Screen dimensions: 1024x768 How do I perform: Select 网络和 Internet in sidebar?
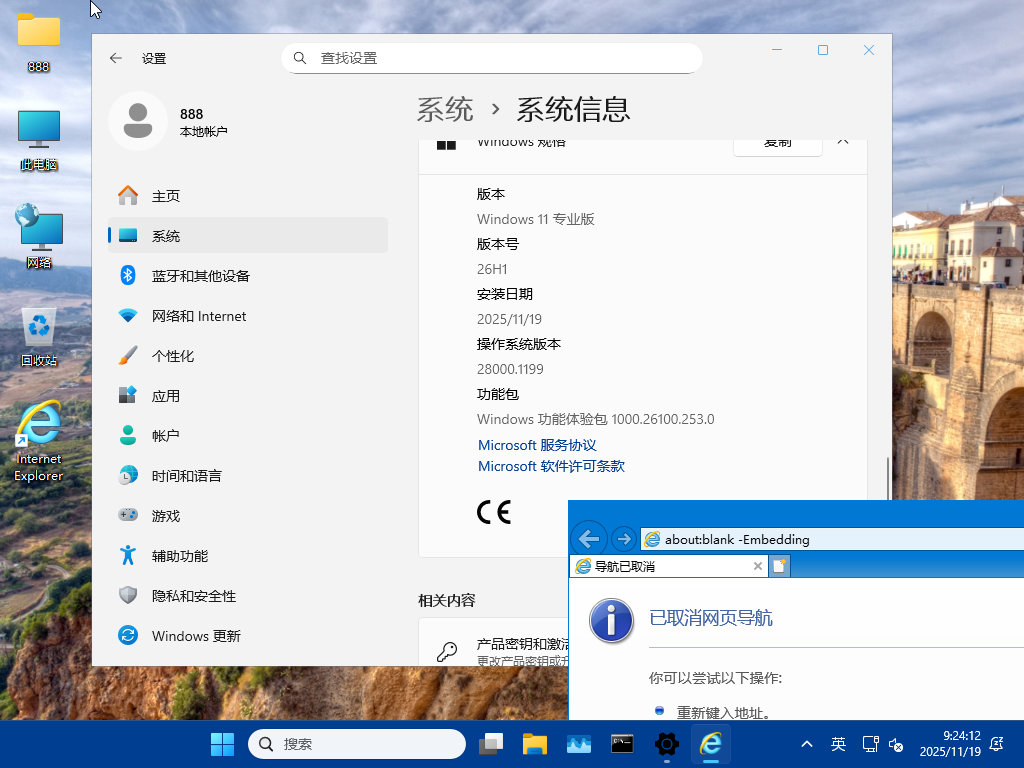[x=198, y=316]
